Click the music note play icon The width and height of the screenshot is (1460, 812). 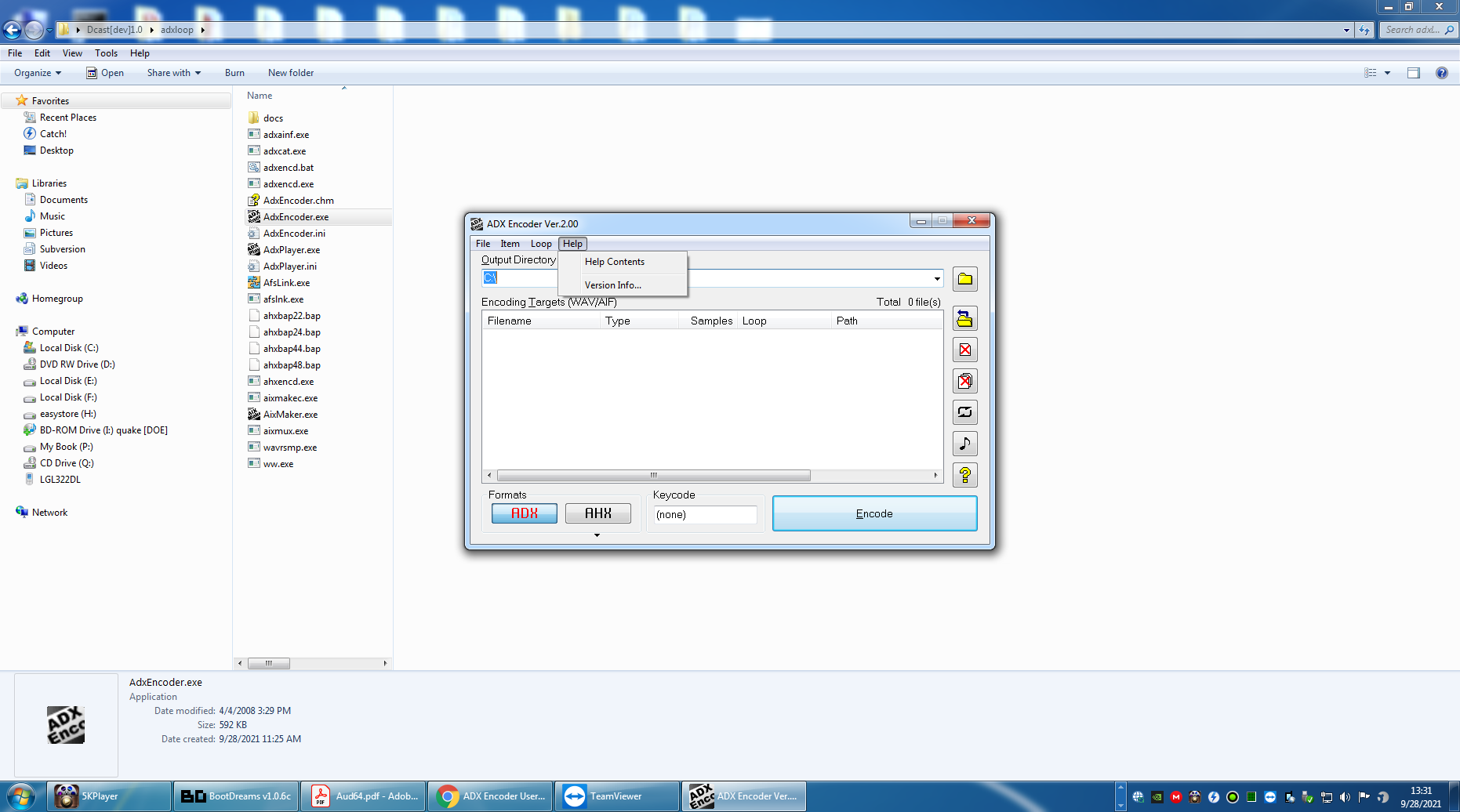point(964,444)
